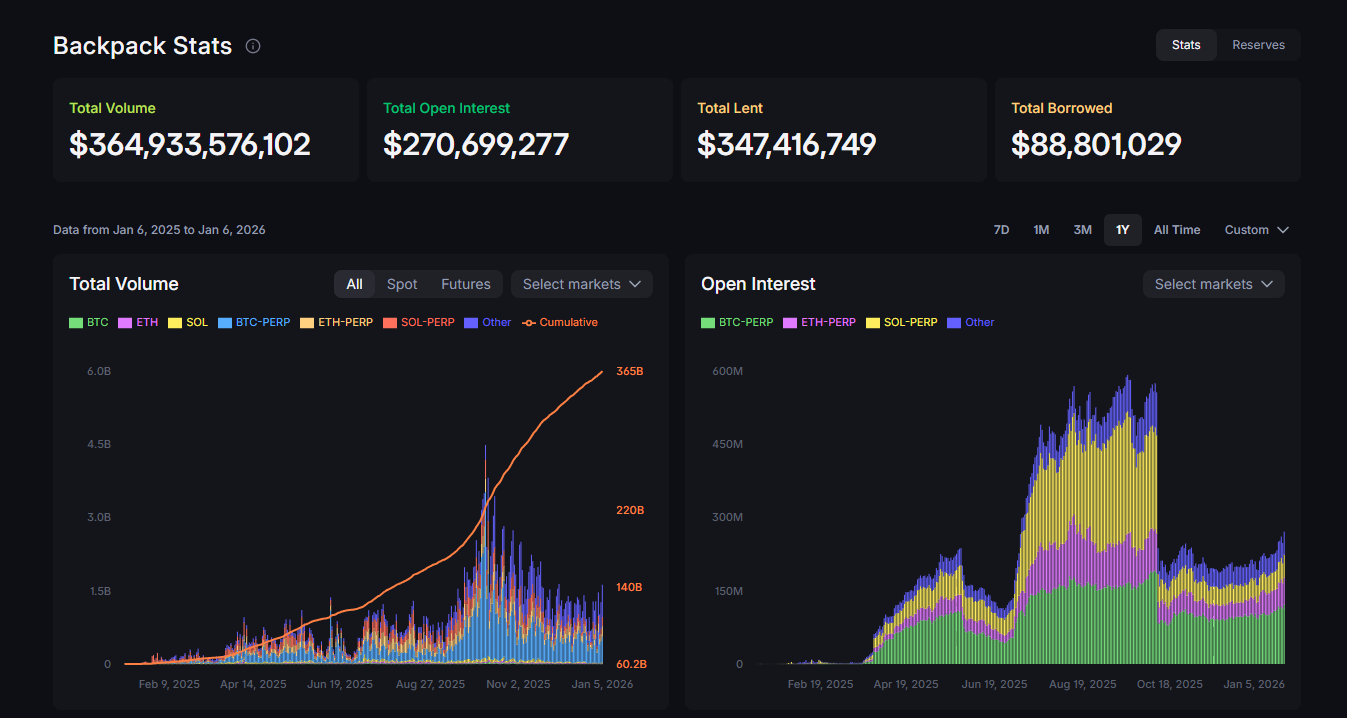Image resolution: width=1347 pixels, height=718 pixels.
Task: Click the green BTC color swatch
Action: [75, 322]
